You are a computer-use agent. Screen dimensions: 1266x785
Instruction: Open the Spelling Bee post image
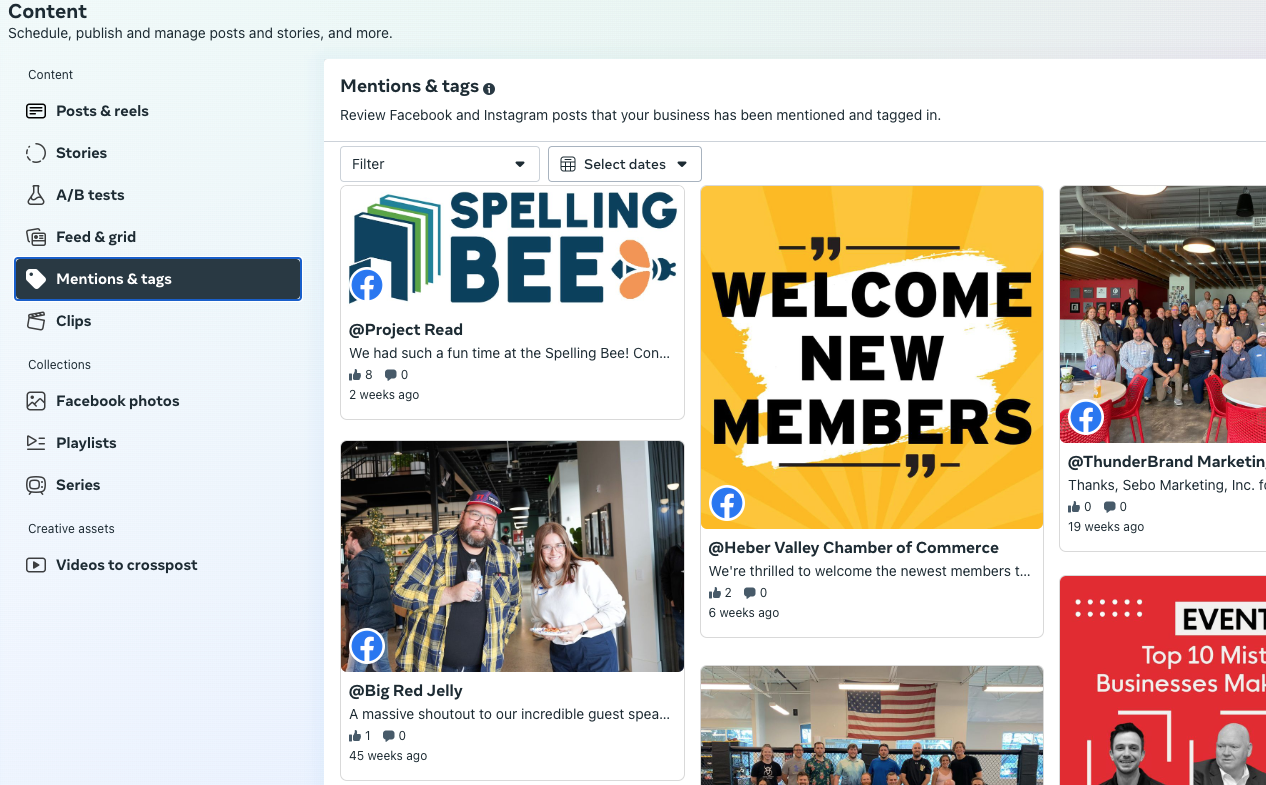[512, 249]
